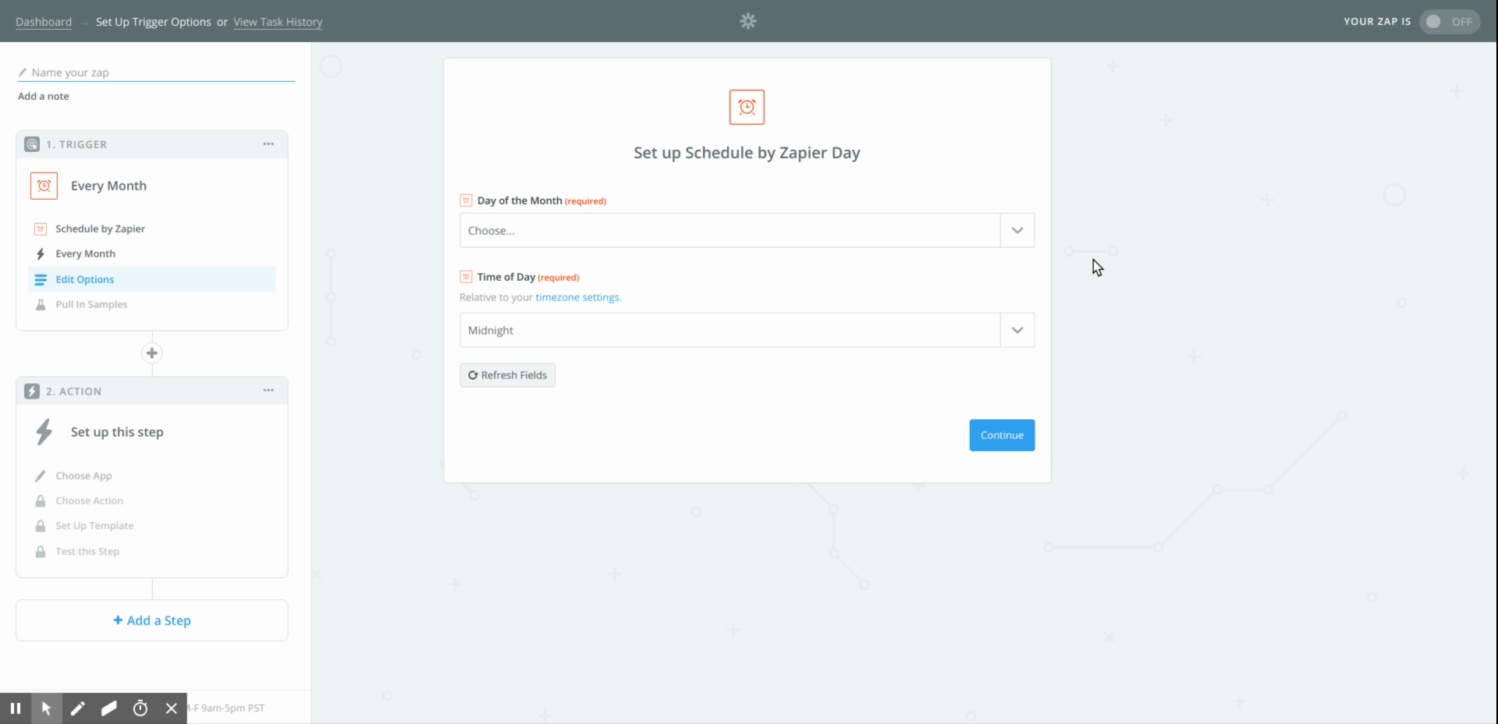Image resolution: width=1498 pixels, height=724 pixels.
Task: Select the pen icon in the bottom toolbar
Action: [x=78, y=707]
